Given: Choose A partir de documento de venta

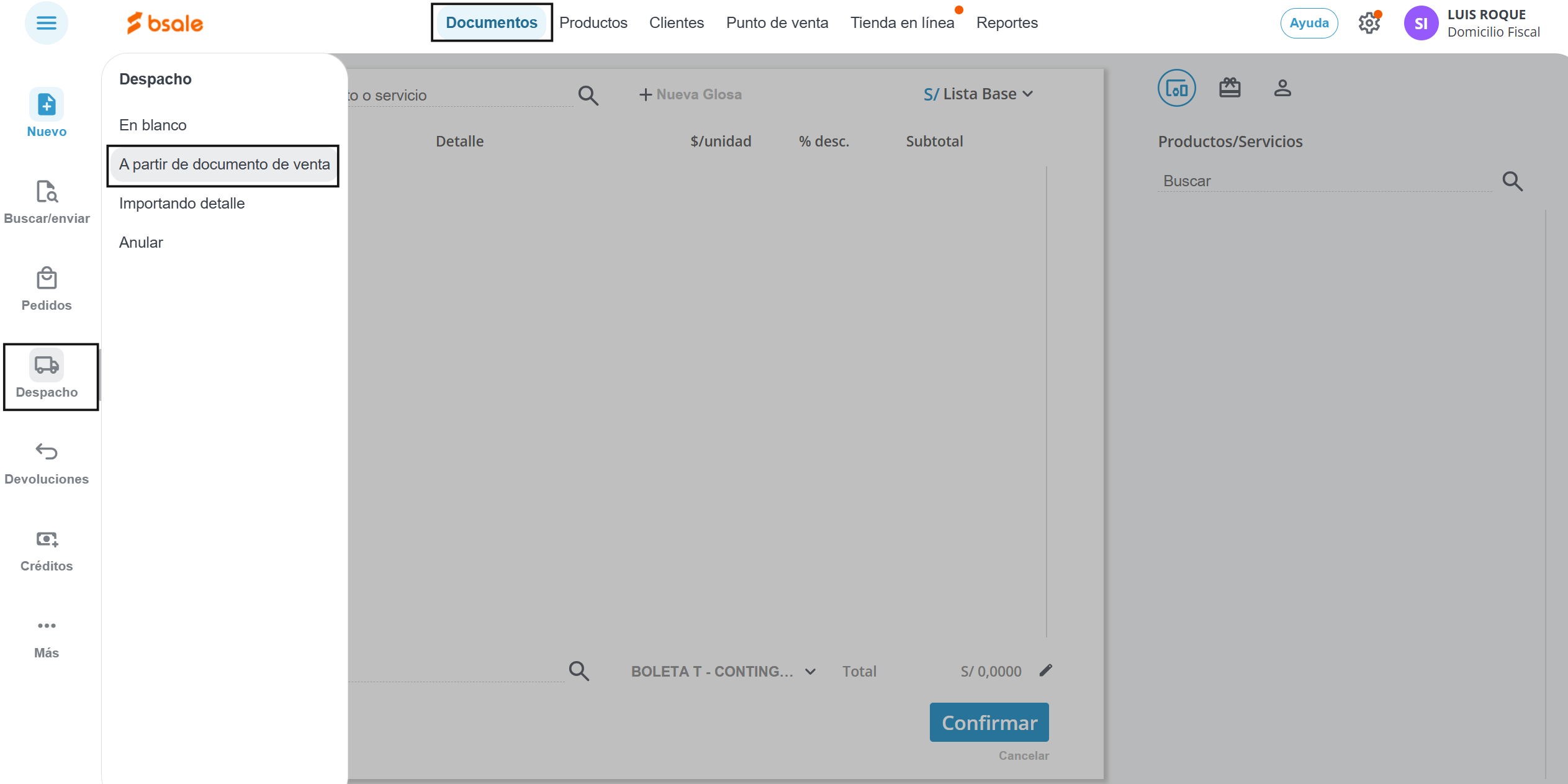Looking at the screenshot, I should point(224,164).
